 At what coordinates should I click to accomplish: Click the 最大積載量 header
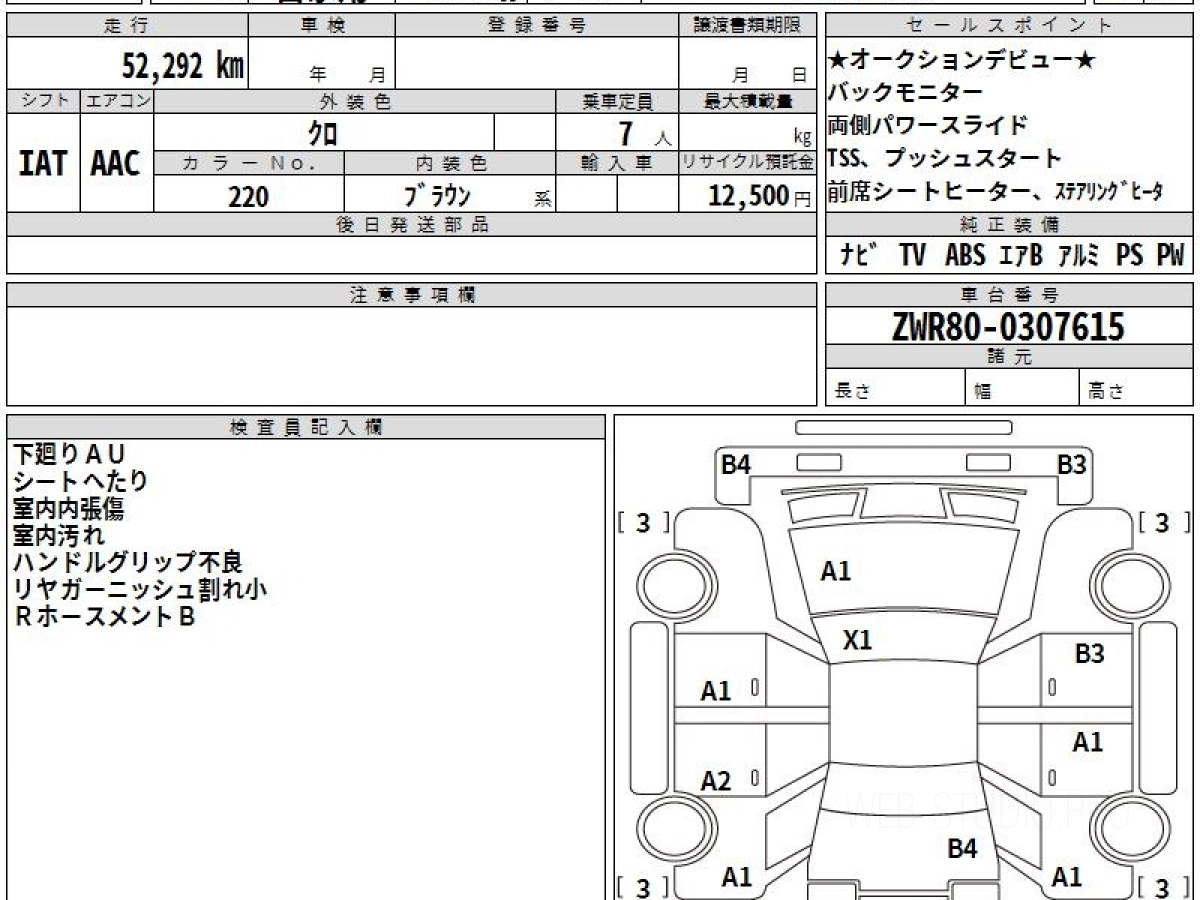coord(747,101)
